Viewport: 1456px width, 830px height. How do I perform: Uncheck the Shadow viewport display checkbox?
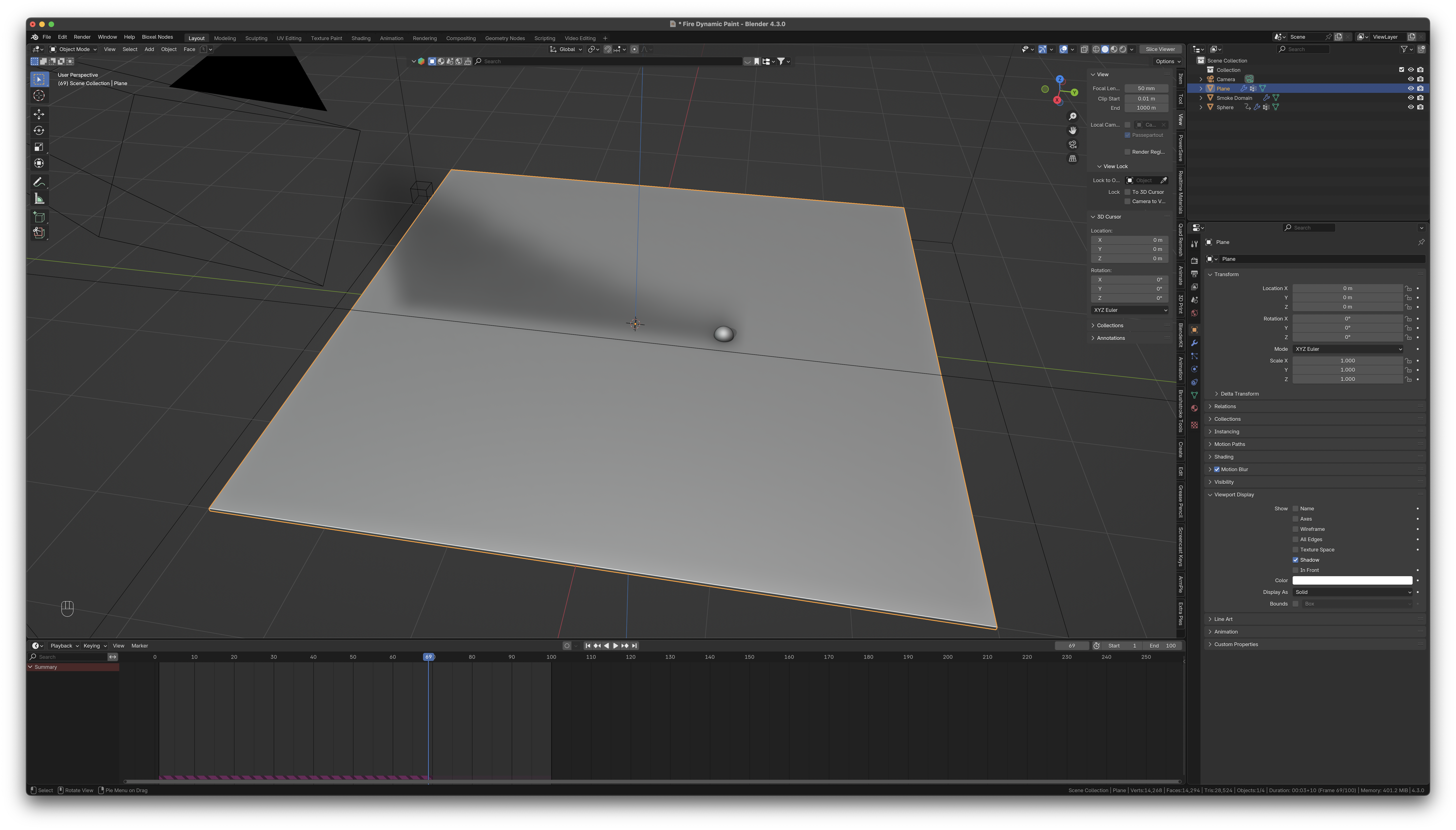1295,560
